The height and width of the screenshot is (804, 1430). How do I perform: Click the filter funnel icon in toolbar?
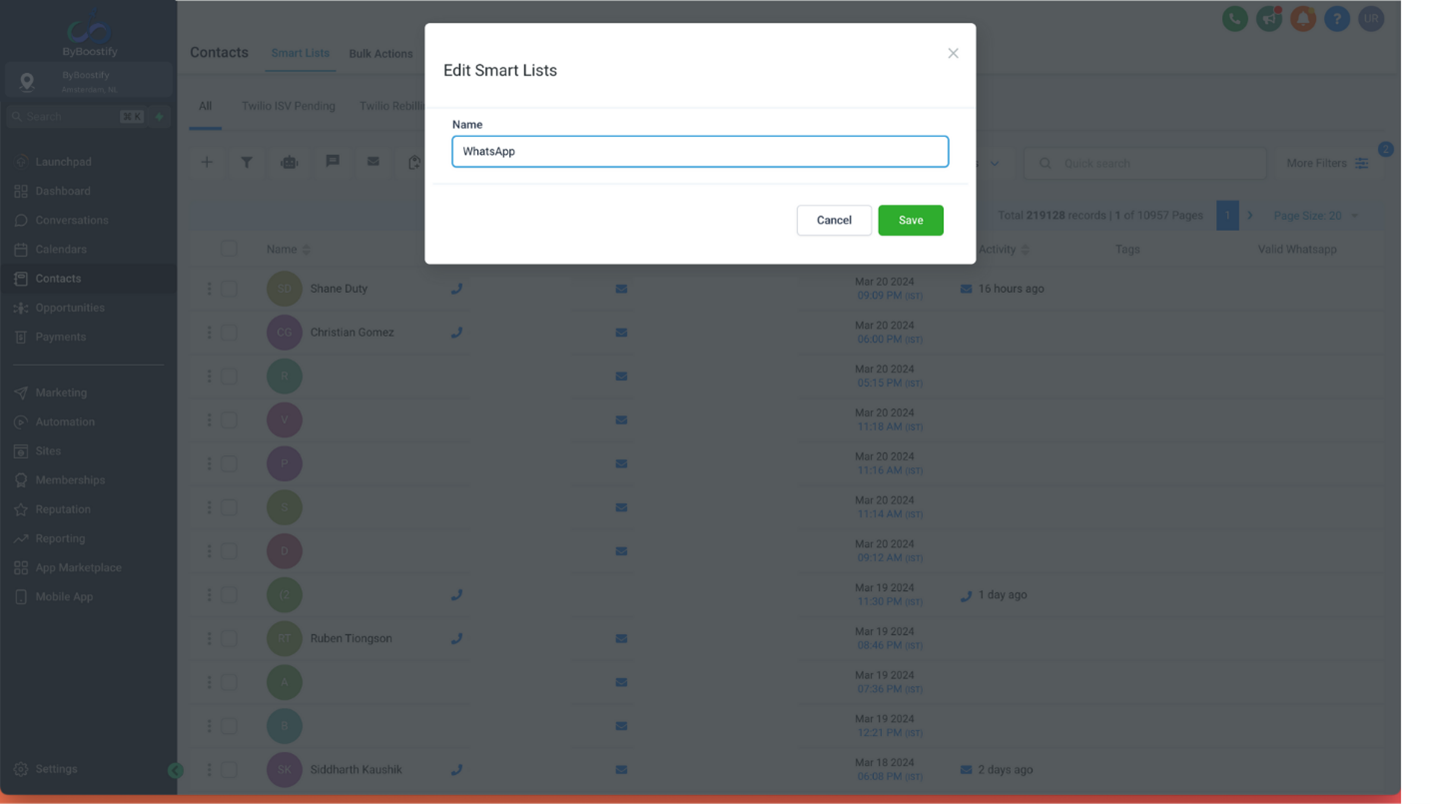tap(246, 162)
